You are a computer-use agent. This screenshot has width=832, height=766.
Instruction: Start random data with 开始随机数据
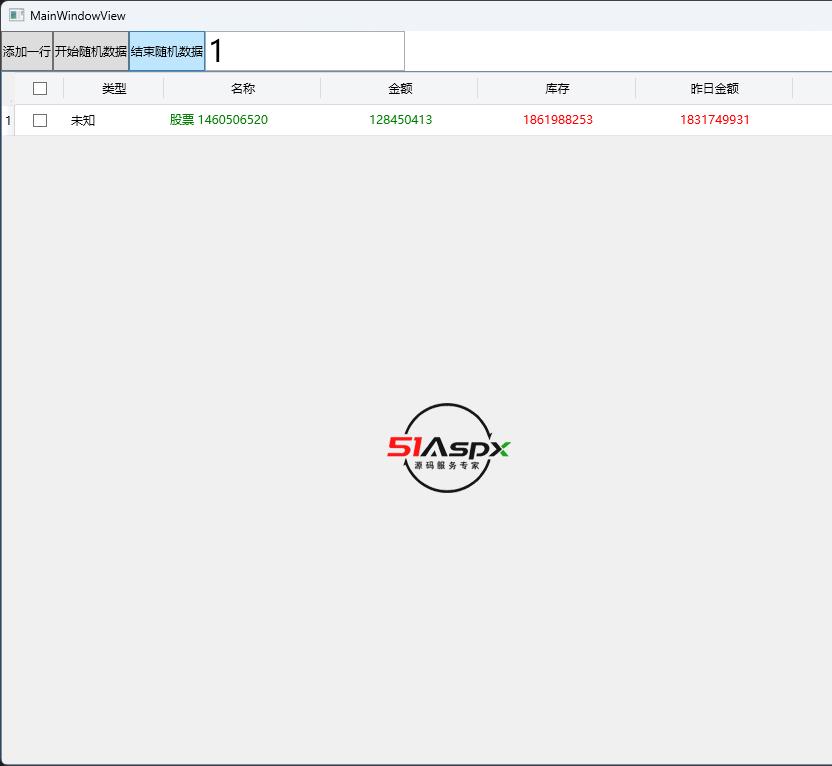tap(91, 51)
